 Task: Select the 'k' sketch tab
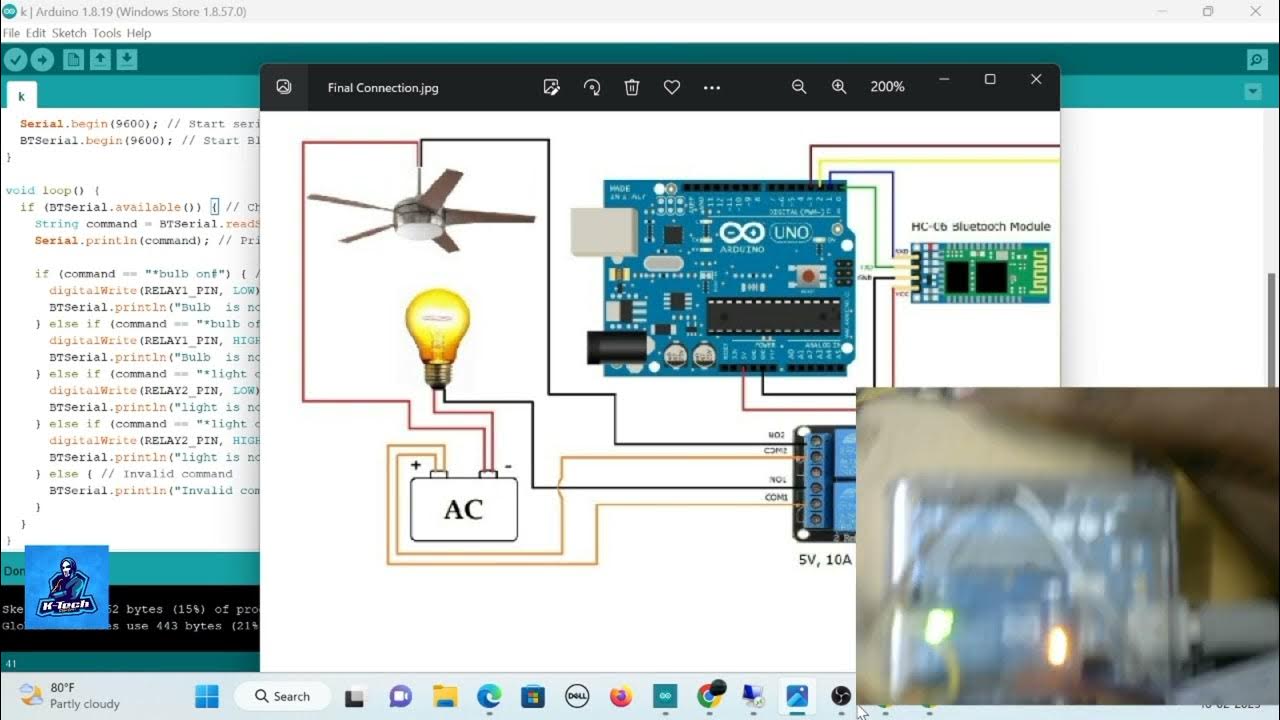(x=21, y=96)
